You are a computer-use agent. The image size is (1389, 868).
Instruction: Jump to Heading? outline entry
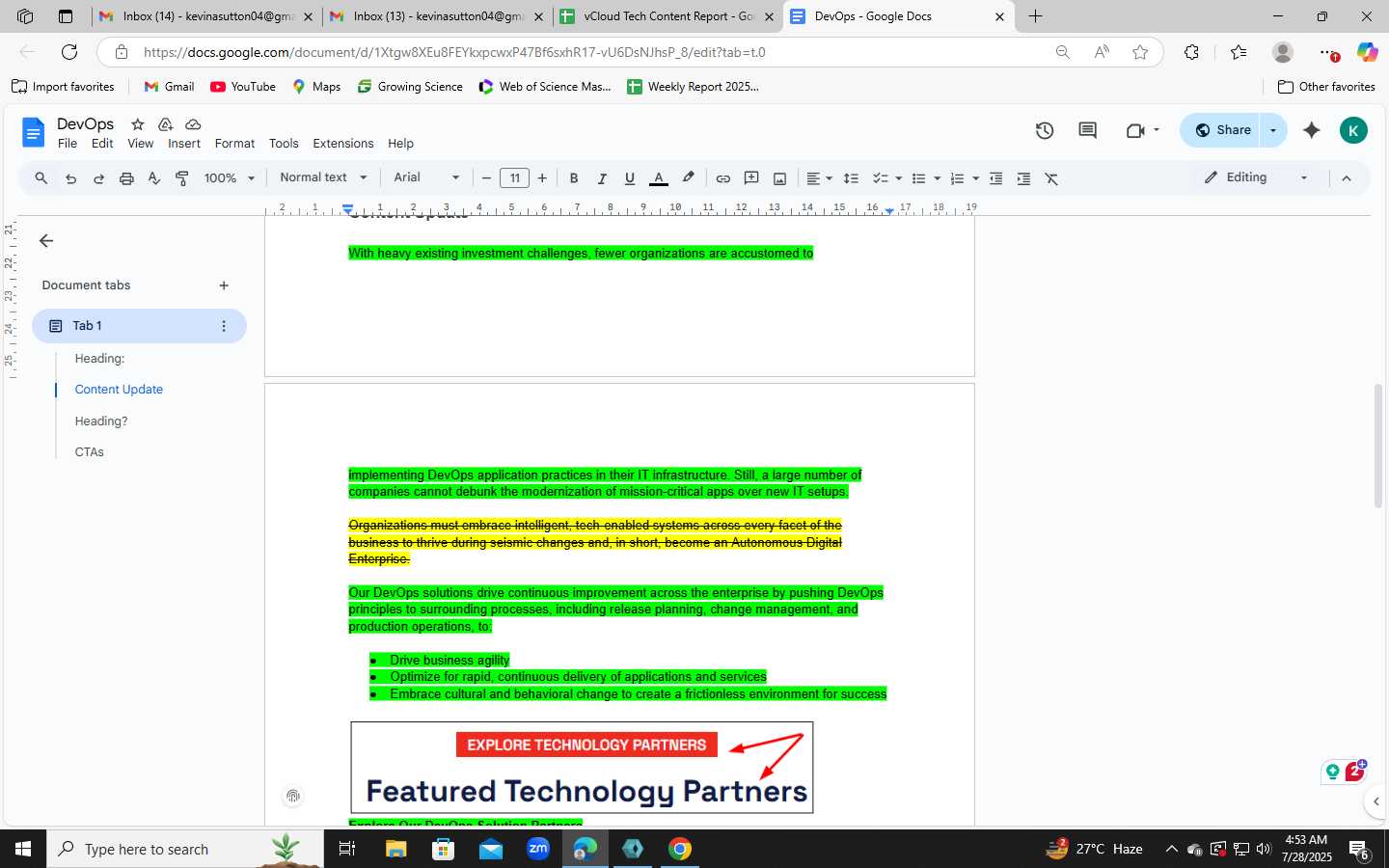[x=101, y=421]
